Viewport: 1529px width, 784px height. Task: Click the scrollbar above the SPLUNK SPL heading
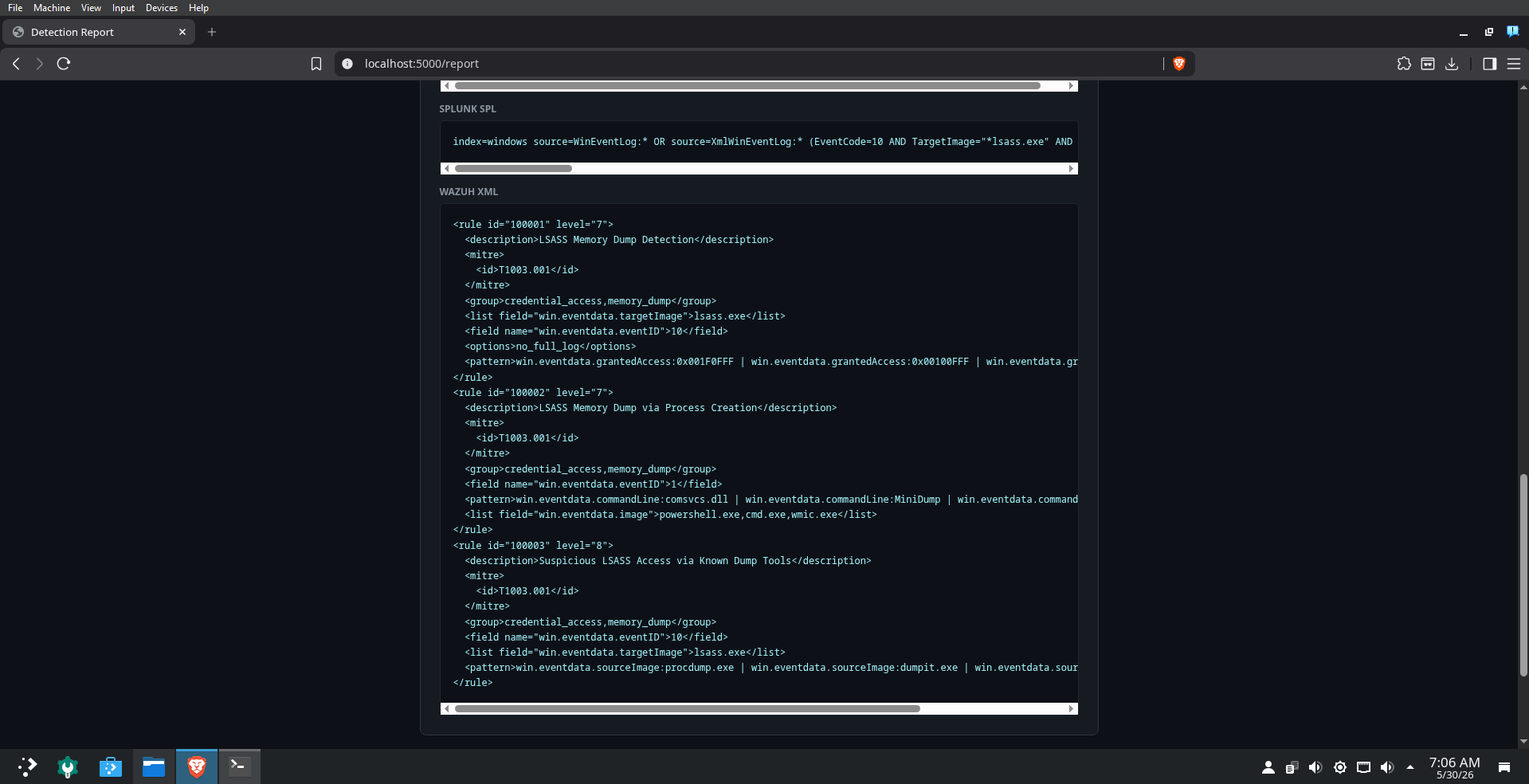point(747,85)
